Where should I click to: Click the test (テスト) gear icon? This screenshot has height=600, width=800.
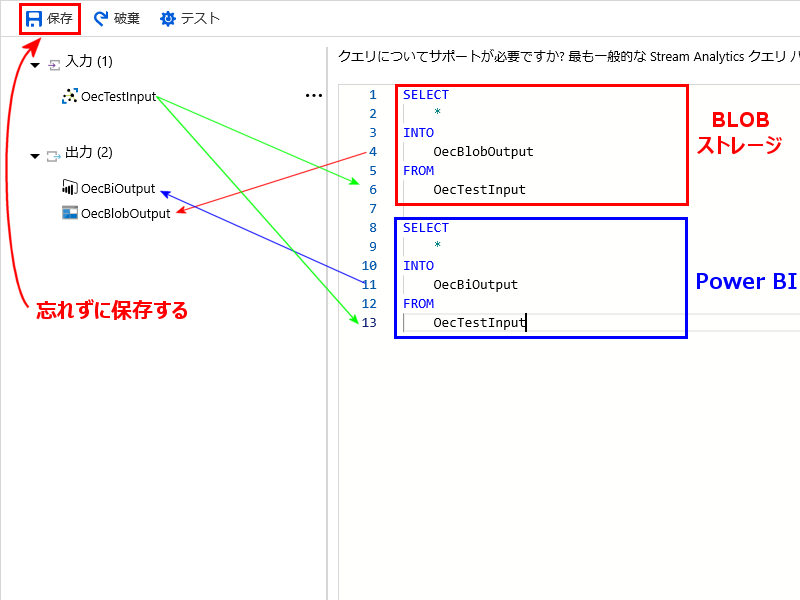point(167,19)
